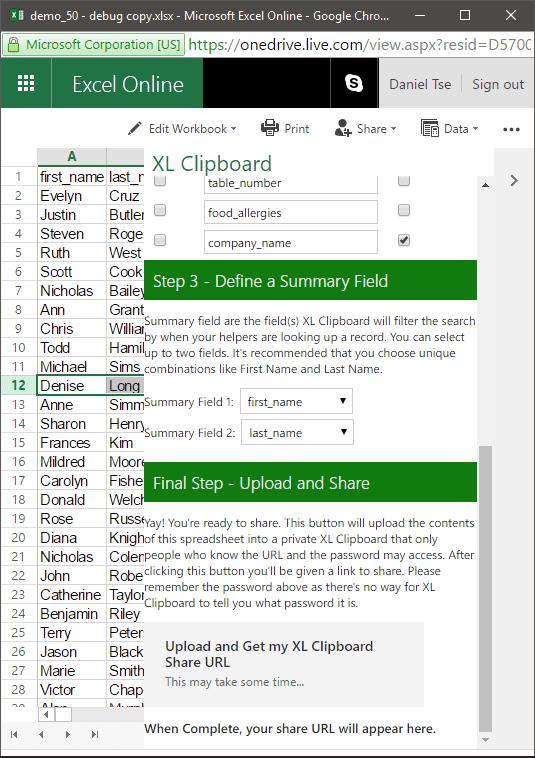Click the pane vertical scrollbar thumb
The width and height of the screenshot is (535, 758).
[485, 589]
